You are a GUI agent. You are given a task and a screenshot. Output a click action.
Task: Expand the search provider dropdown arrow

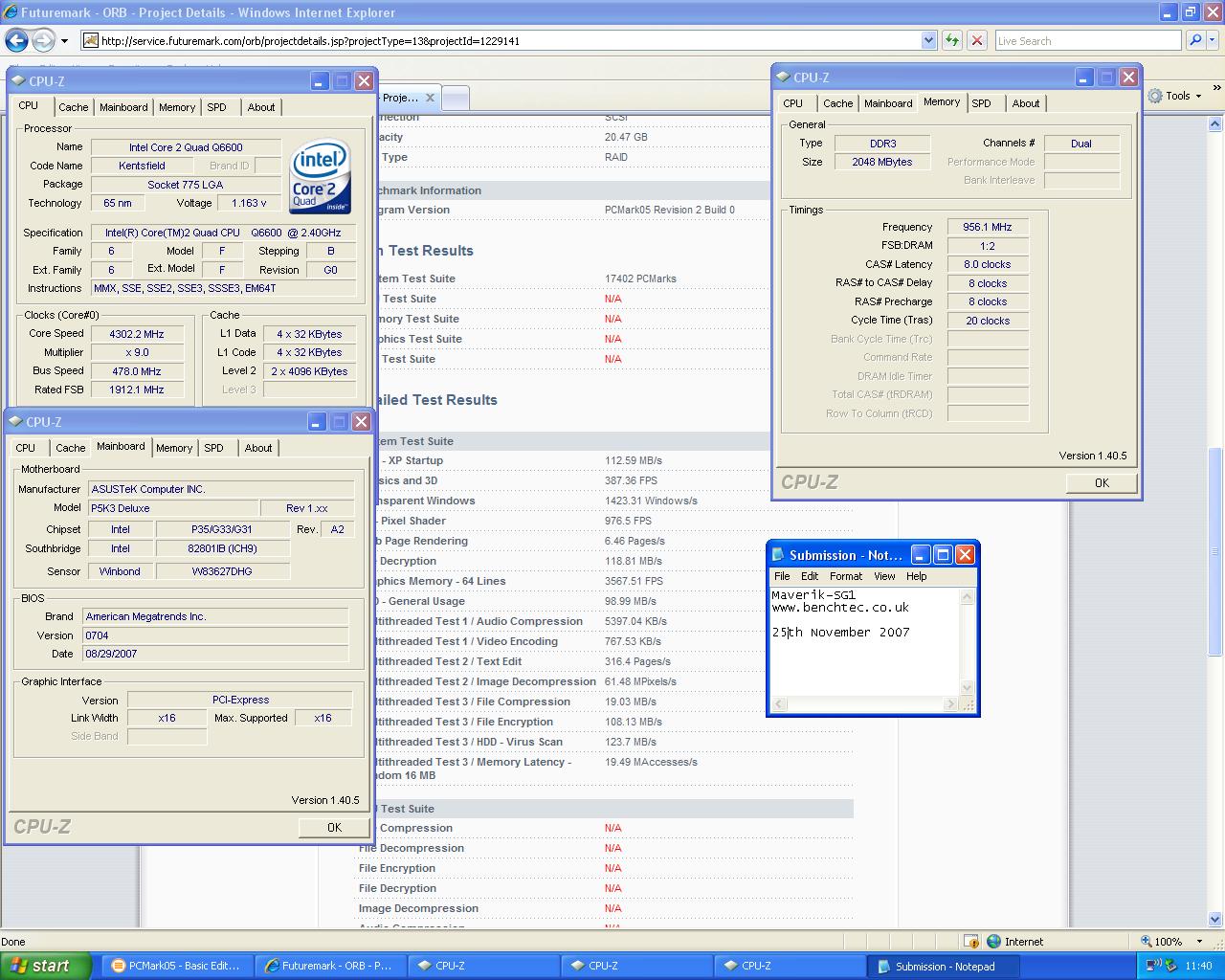pyautogui.click(x=1213, y=40)
